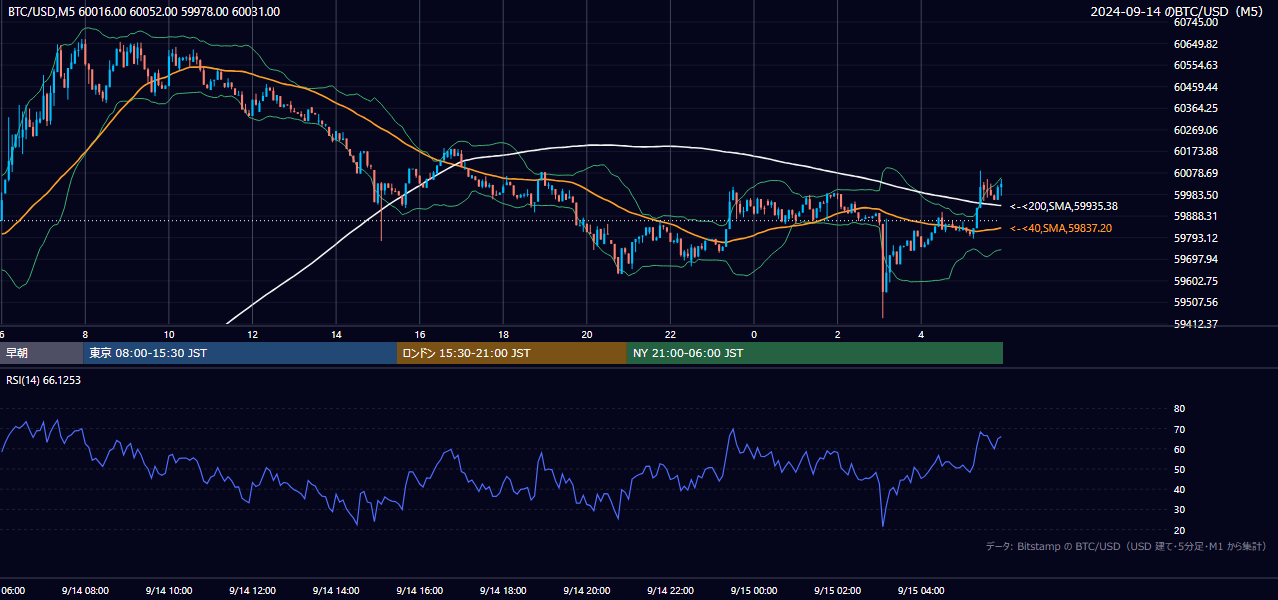Click the RSI axis level 70
This screenshot has height=600, width=1278.
(x=1179, y=429)
